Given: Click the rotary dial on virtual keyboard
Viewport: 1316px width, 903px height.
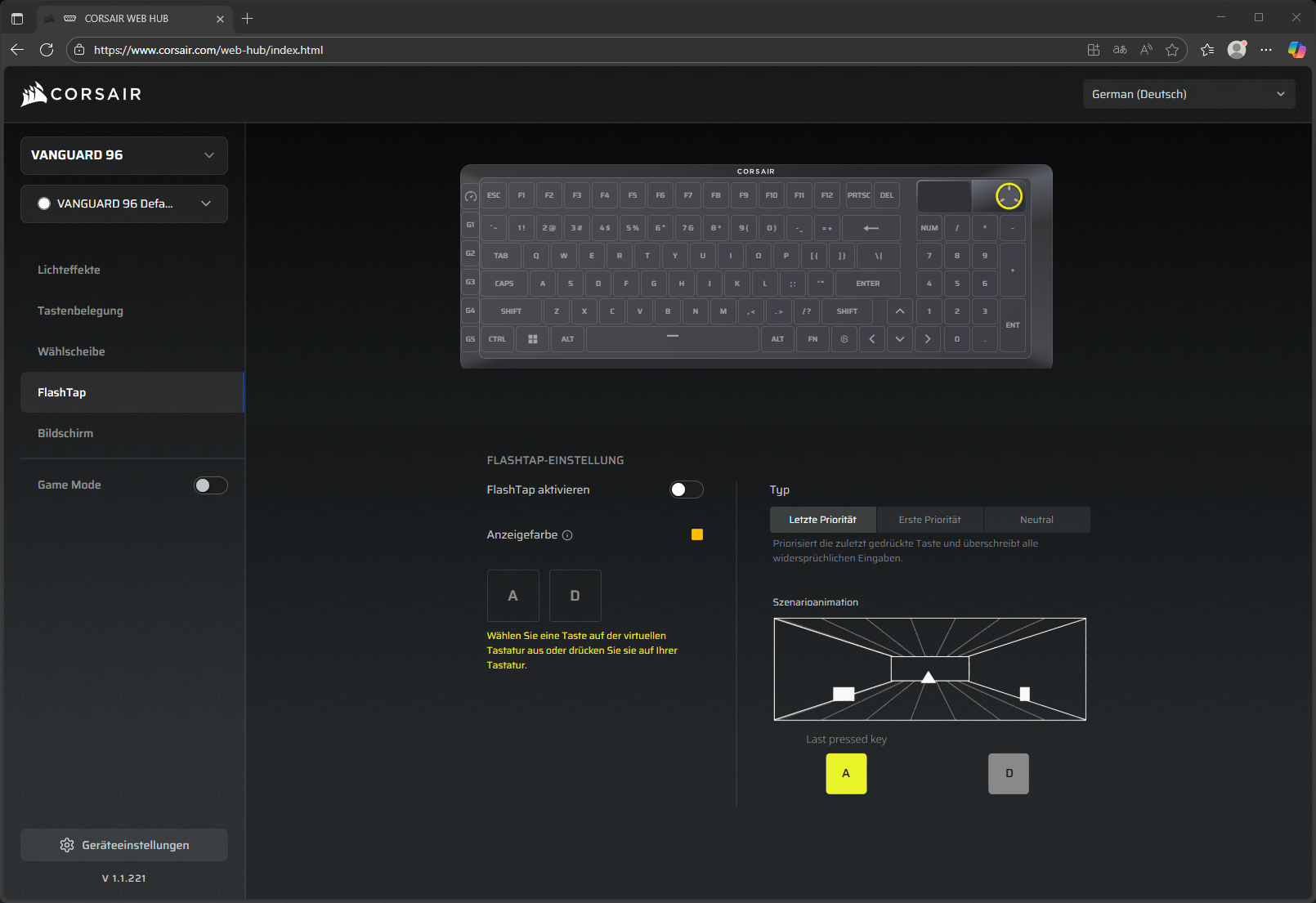Looking at the screenshot, I should click(x=1009, y=196).
